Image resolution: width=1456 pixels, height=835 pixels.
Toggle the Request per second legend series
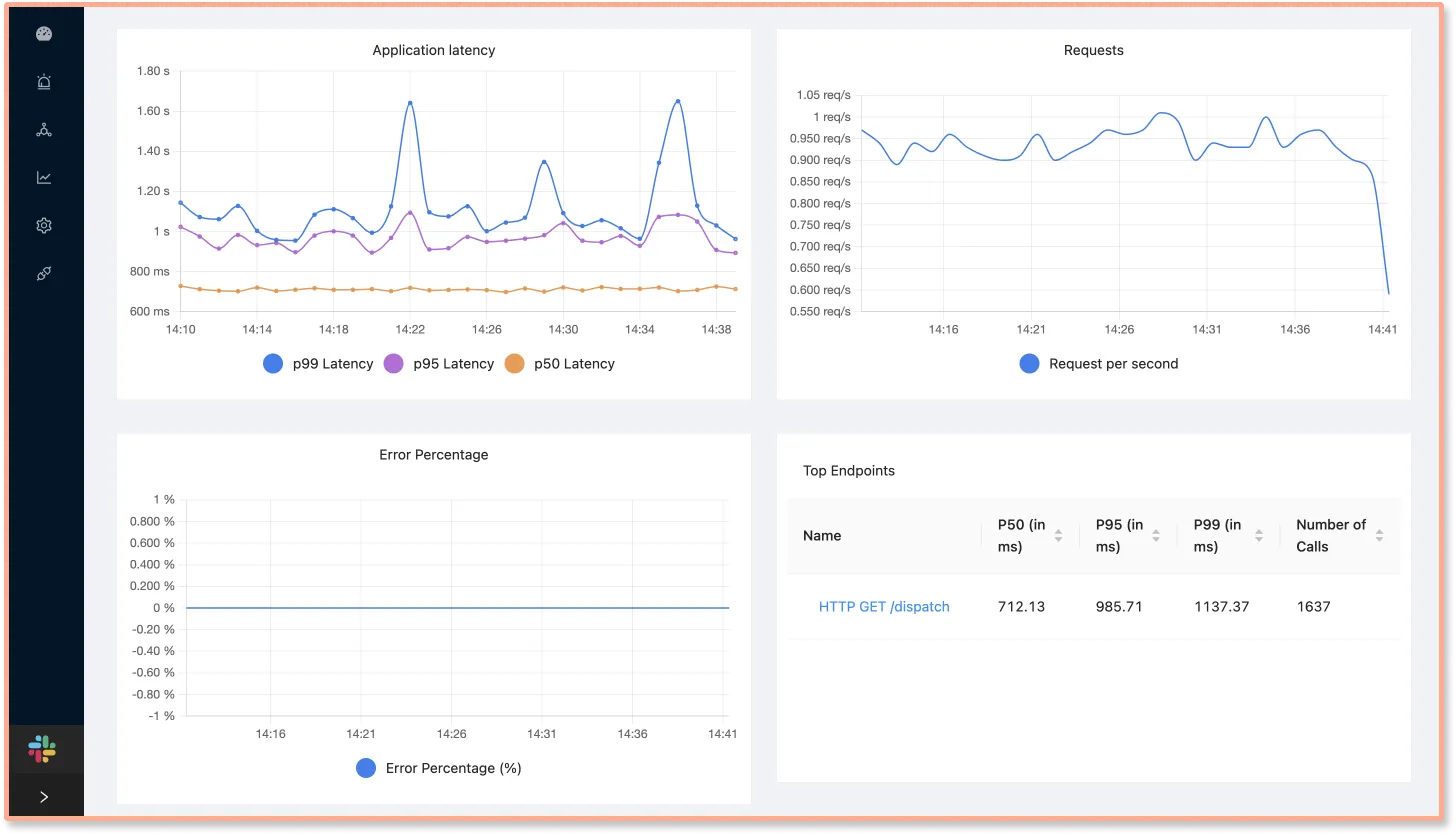pos(1099,364)
